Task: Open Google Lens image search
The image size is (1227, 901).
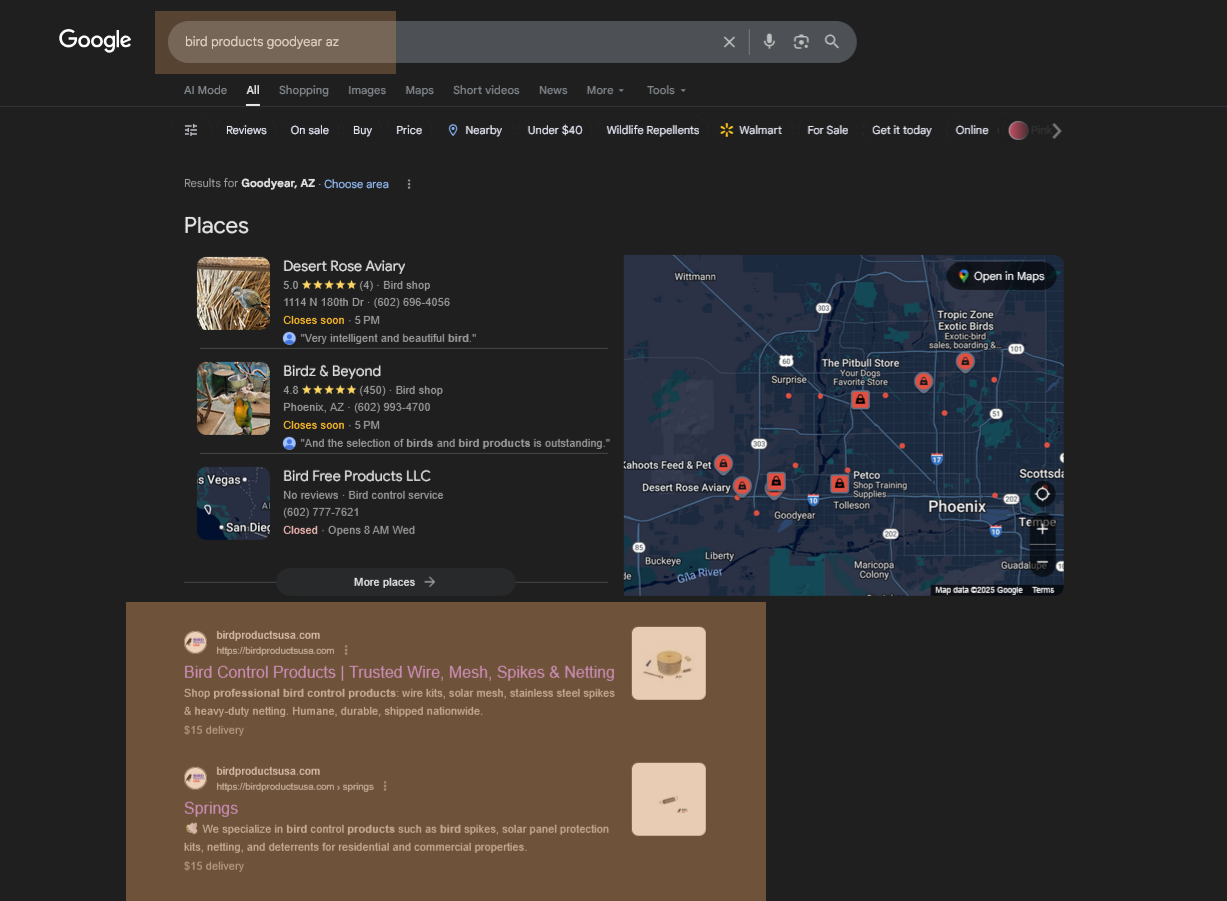Action: pyautogui.click(x=800, y=42)
